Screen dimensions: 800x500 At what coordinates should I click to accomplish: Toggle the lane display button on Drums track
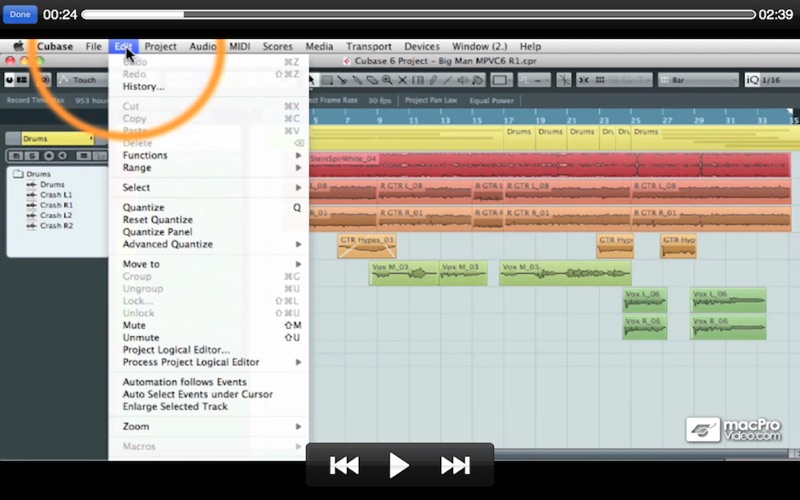[x=84, y=156]
